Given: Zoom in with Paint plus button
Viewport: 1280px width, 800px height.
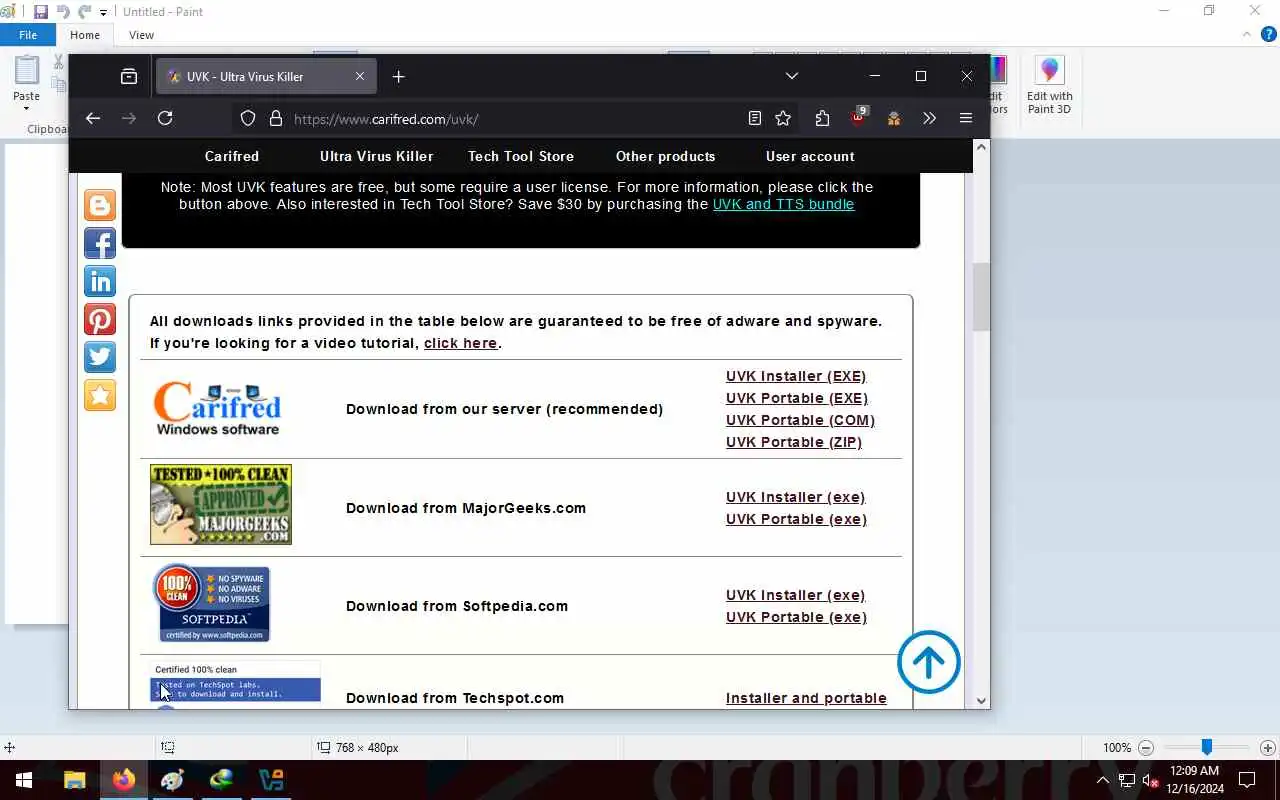Looking at the screenshot, I should pyautogui.click(x=1268, y=748).
